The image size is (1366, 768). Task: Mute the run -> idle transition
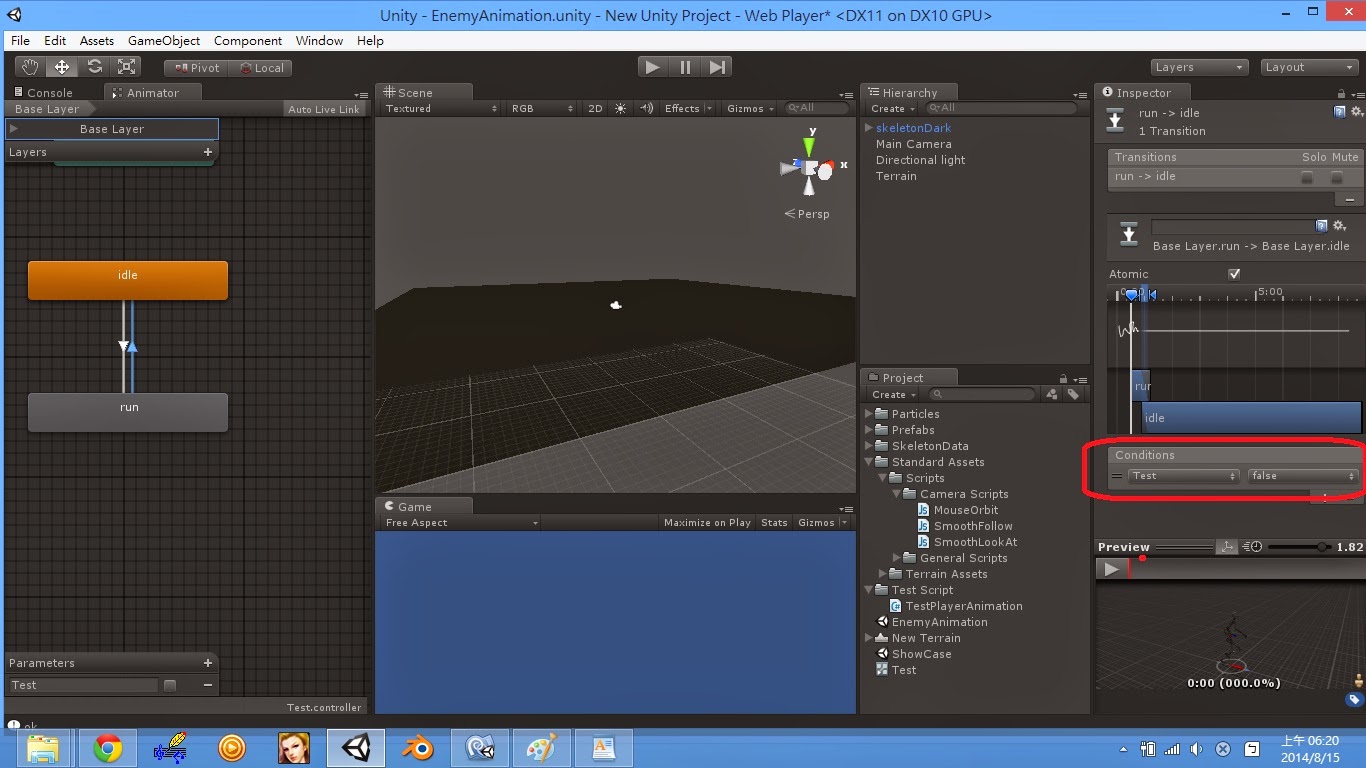coord(1336,176)
